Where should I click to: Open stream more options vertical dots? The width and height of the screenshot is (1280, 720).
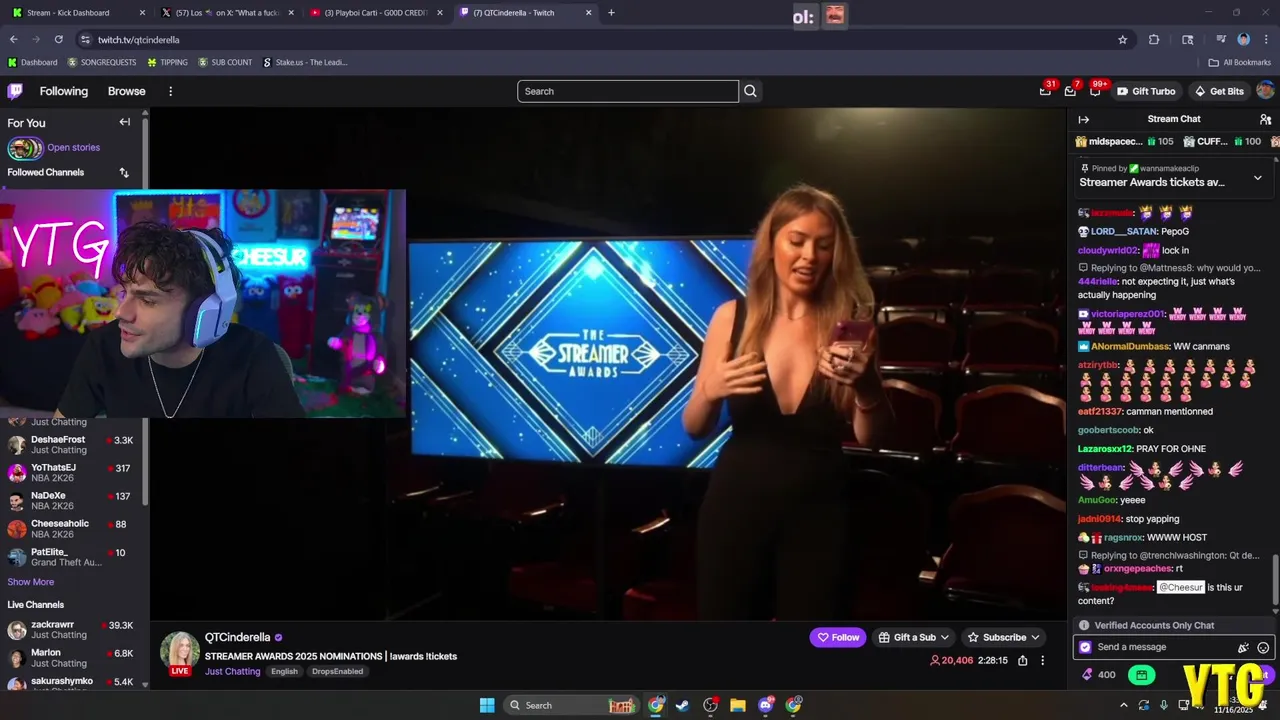coord(1042,660)
